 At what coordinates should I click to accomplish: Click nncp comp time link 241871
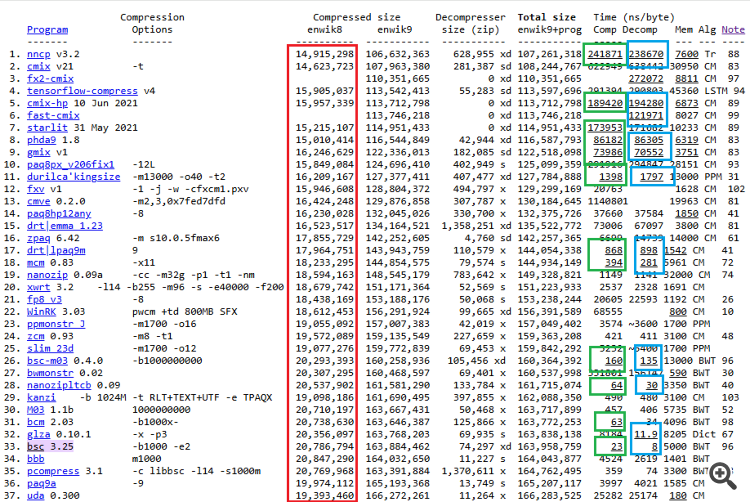coord(605,54)
